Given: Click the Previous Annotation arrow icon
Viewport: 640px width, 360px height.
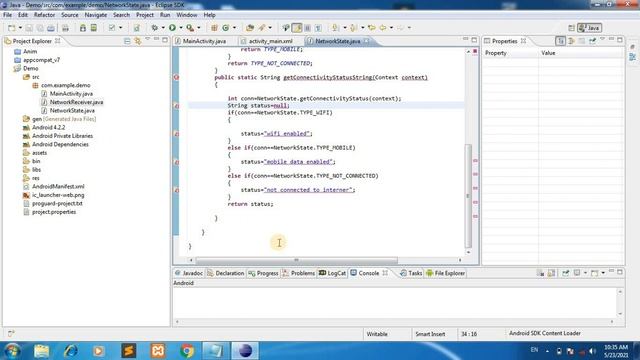Looking at the screenshot, I should pos(353,28).
